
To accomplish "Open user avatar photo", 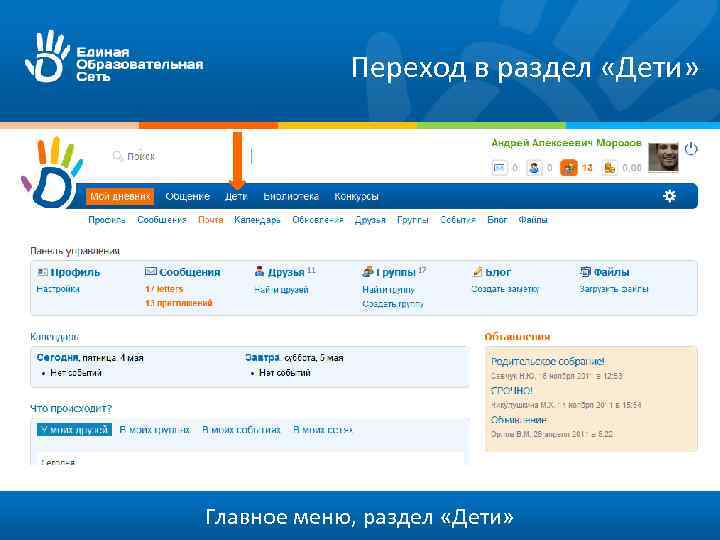I will (663, 158).
